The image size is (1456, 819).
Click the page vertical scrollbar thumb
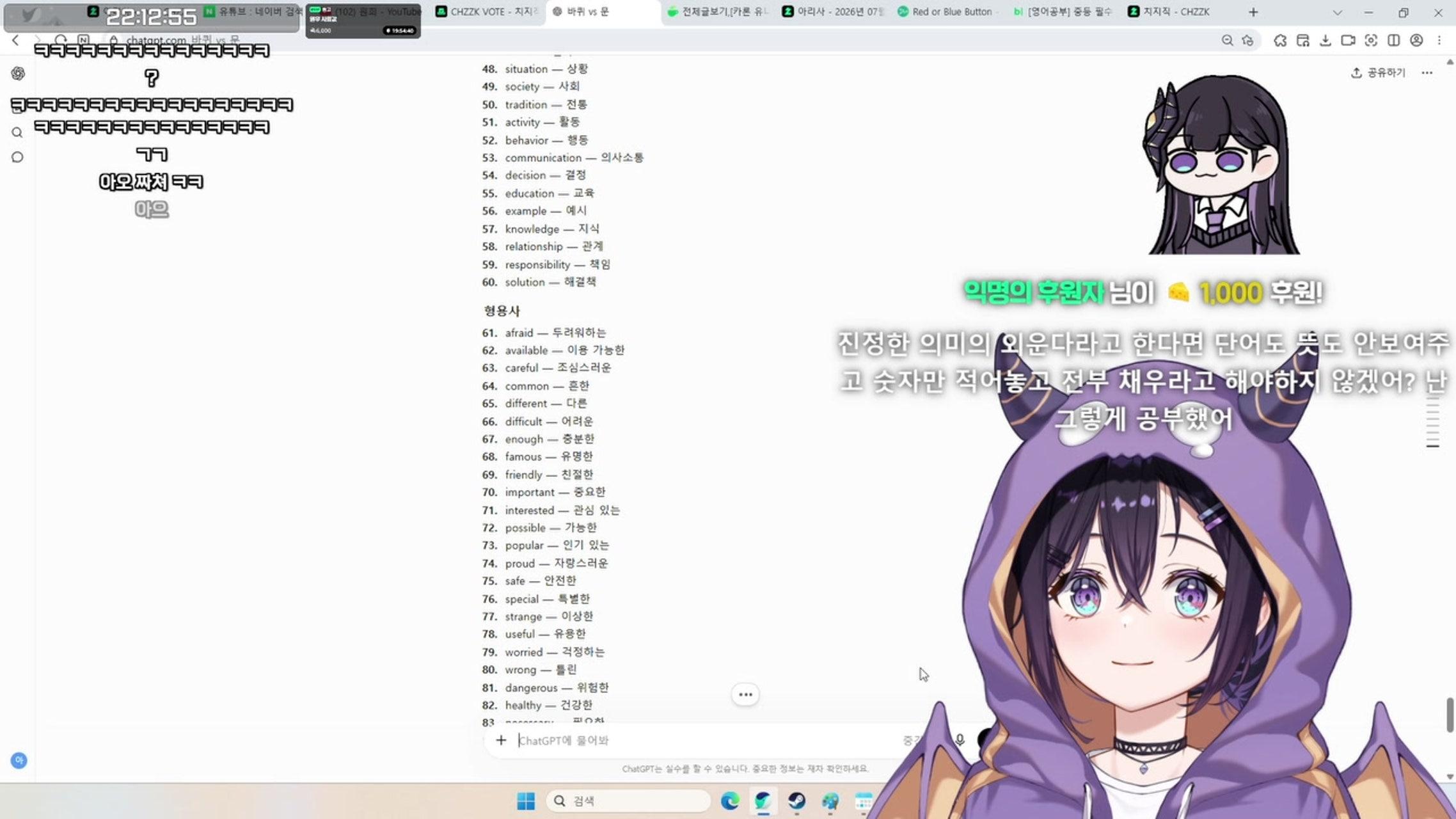(x=1450, y=715)
